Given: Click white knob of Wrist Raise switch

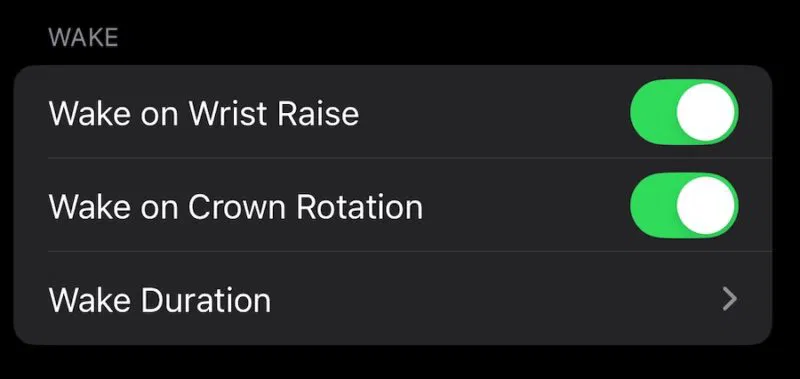Looking at the screenshot, I should [x=706, y=112].
